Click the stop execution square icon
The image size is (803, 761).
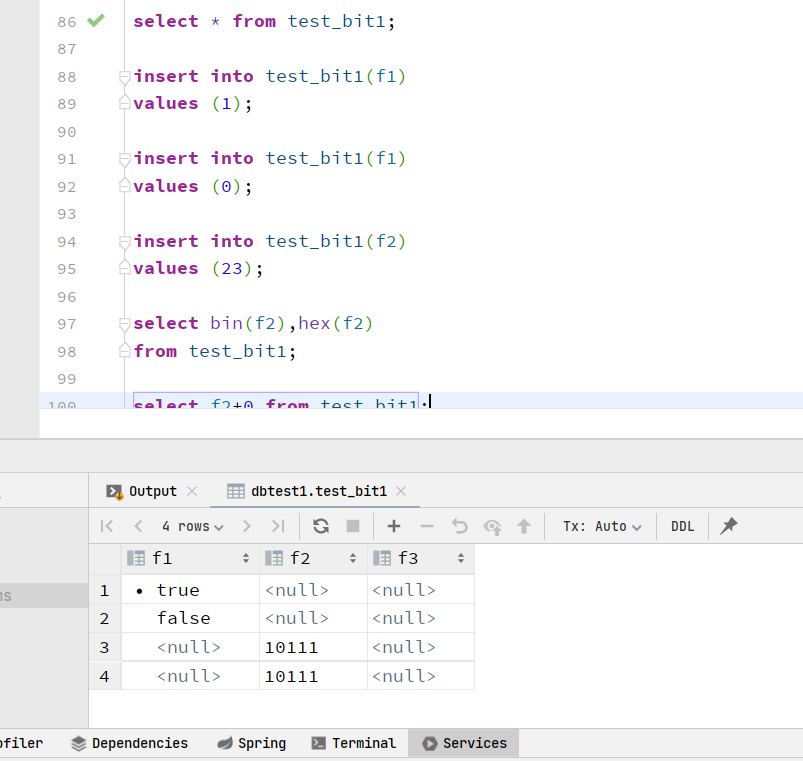click(353, 526)
